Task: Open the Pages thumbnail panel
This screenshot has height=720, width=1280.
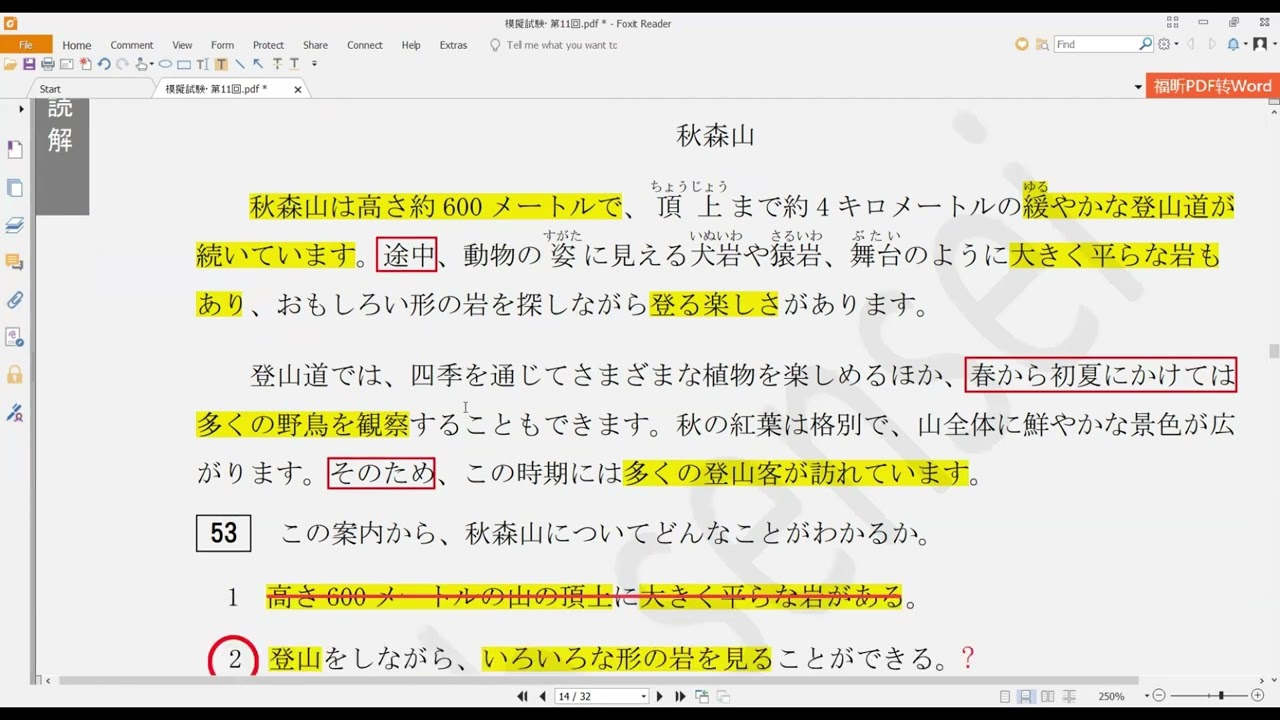Action: pos(15,188)
